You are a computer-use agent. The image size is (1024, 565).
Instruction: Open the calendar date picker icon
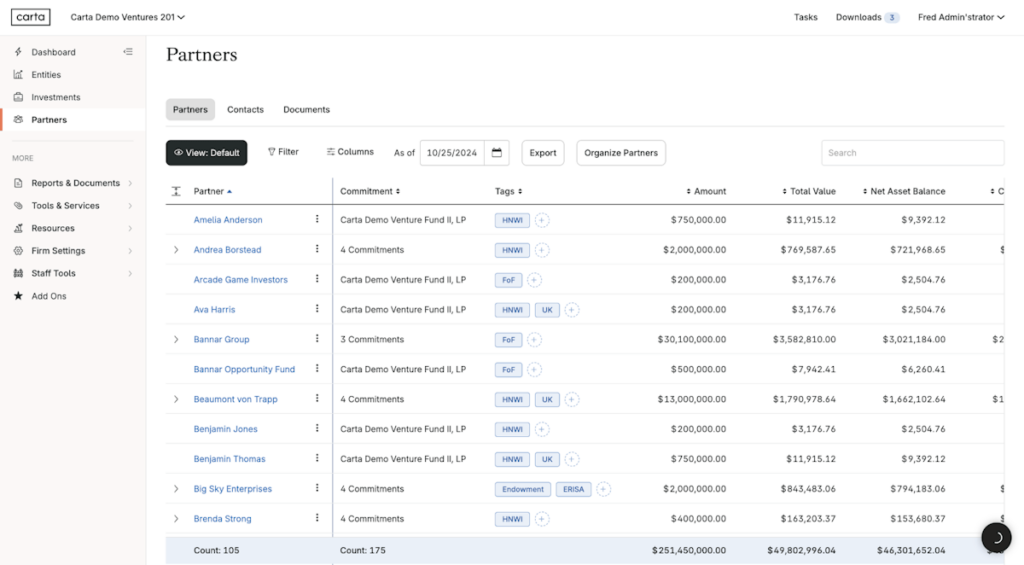[497, 153]
